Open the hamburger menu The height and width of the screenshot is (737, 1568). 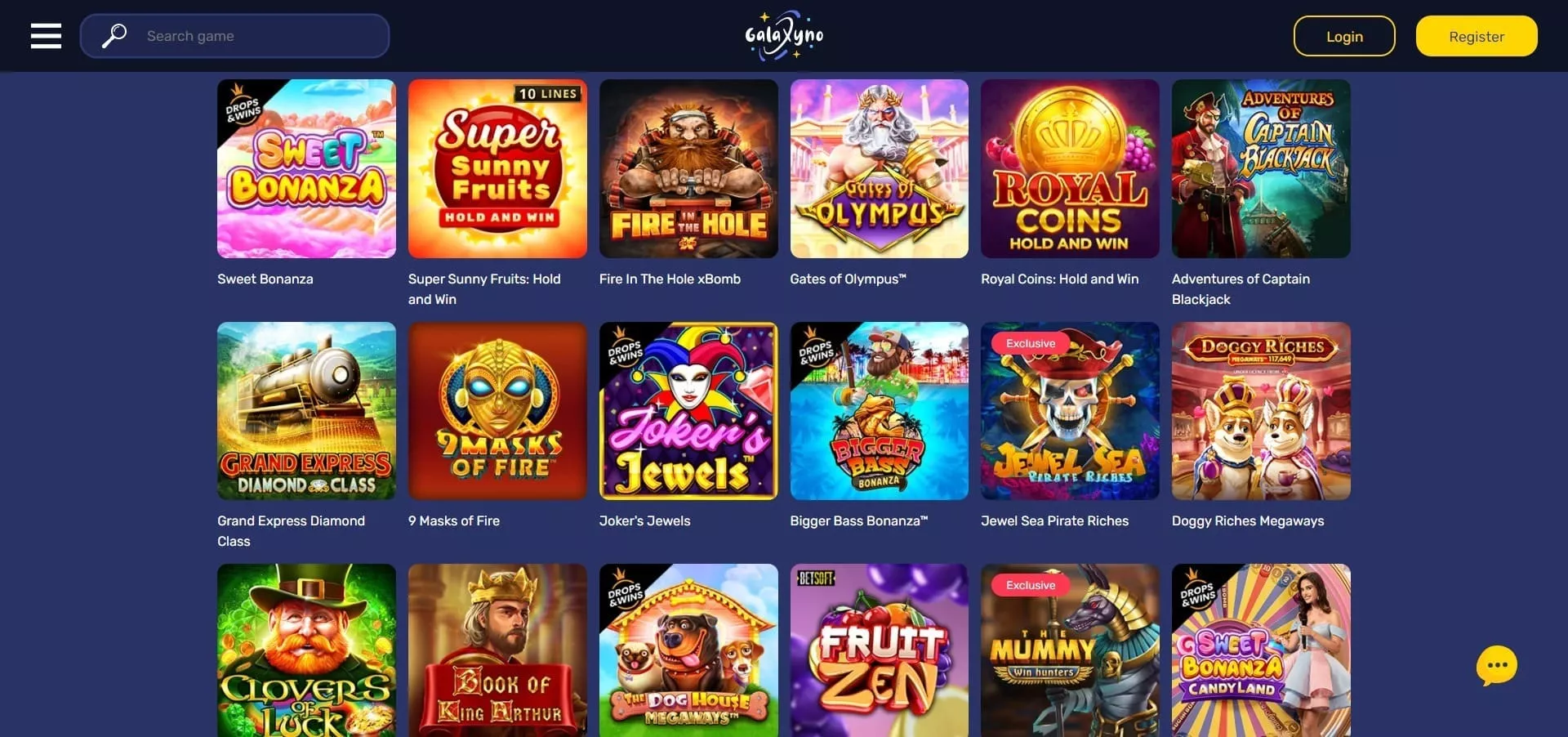(x=46, y=36)
